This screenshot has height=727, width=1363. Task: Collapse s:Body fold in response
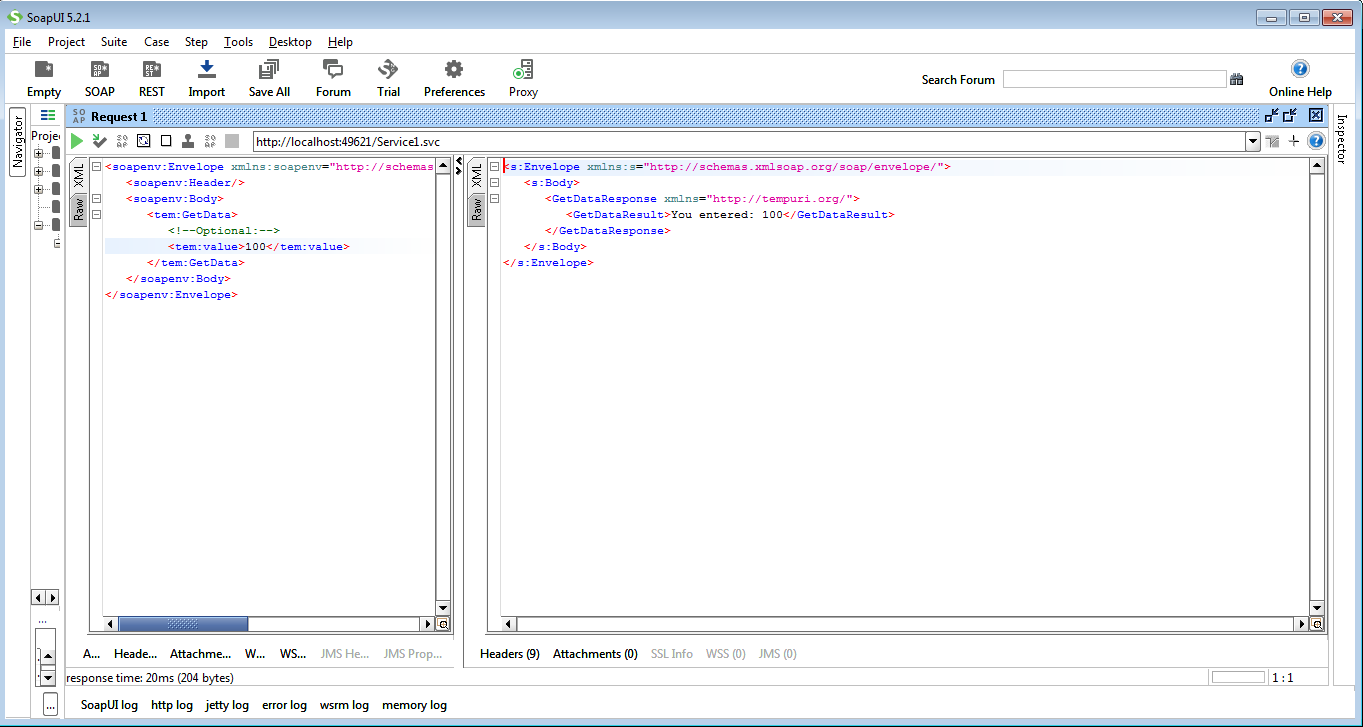point(494,183)
